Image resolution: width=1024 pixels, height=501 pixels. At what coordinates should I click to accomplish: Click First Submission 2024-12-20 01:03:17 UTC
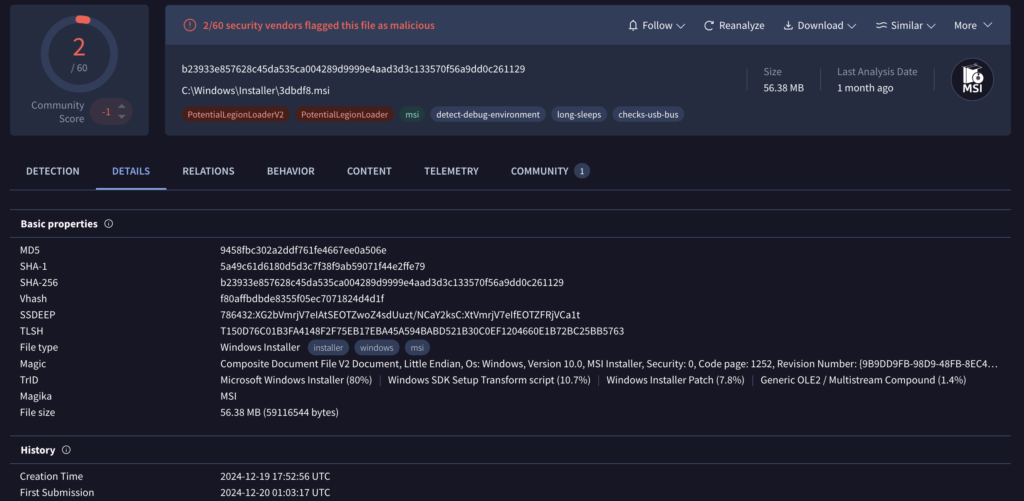[x=275, y=493]
